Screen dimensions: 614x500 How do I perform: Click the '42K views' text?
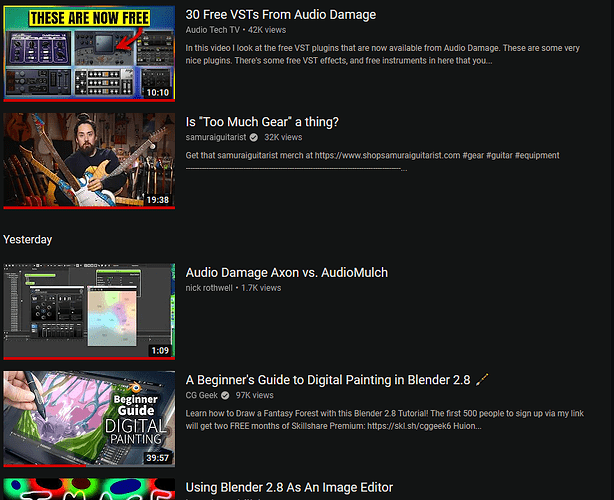click(x=267, y=30)
